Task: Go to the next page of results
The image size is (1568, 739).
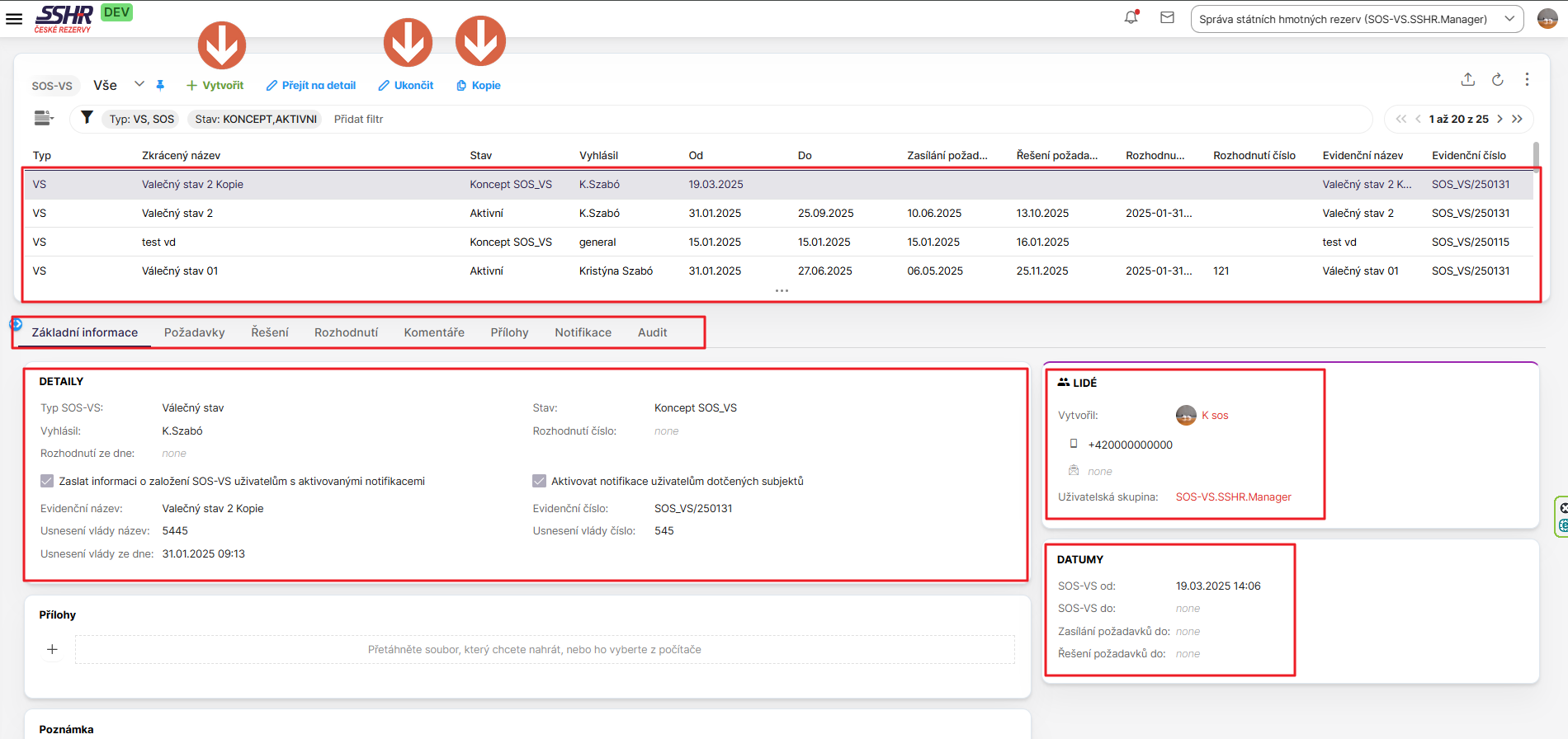Action: pos(1500,119)
